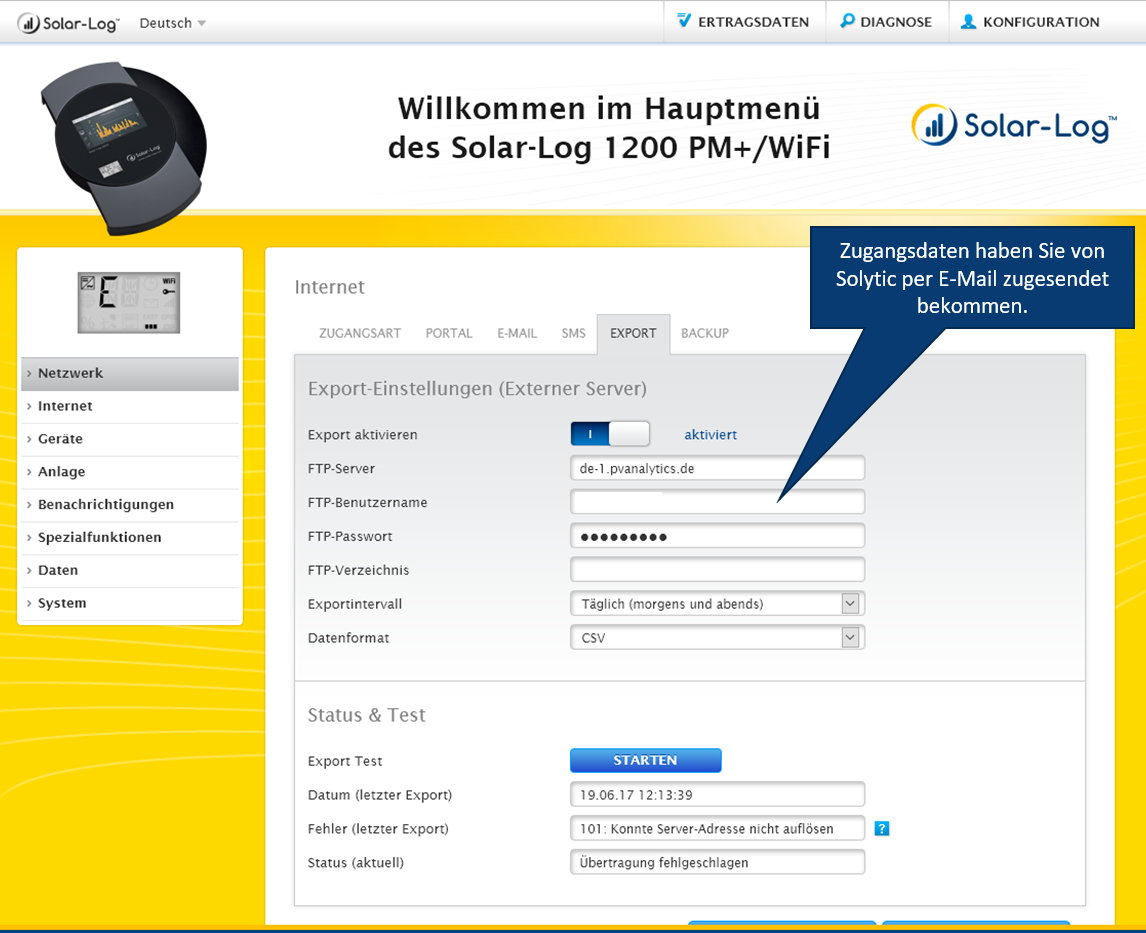The image size is (1146, 933).
Task: Switch to the SMS tab
Action: pyautogui.click(x=573, y=333)
